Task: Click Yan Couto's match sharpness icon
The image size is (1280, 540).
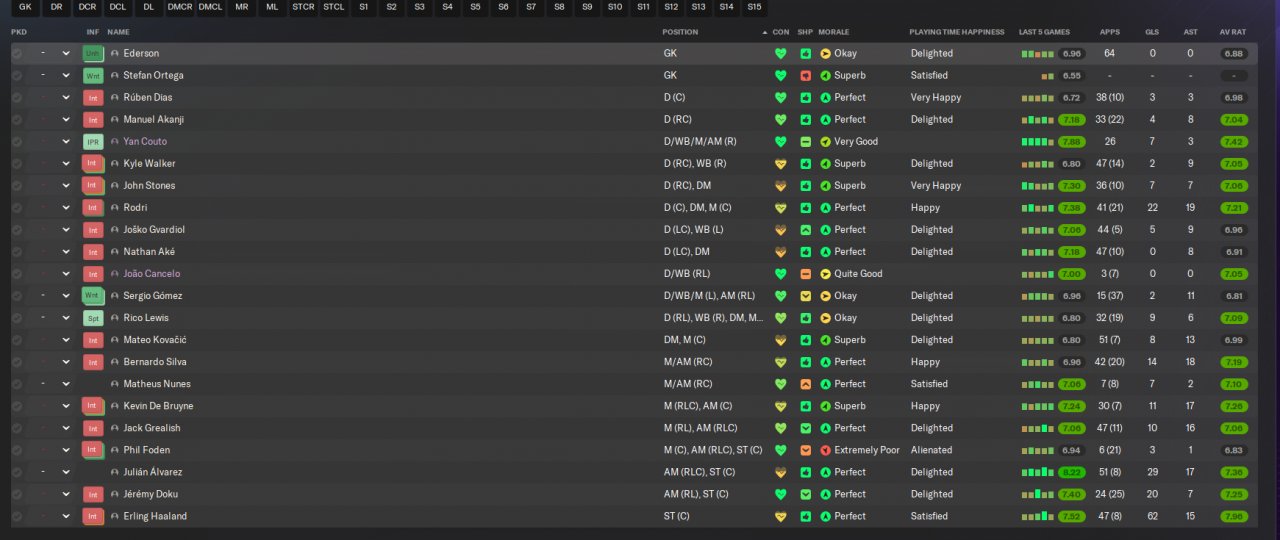Action: tap(806, 141)
